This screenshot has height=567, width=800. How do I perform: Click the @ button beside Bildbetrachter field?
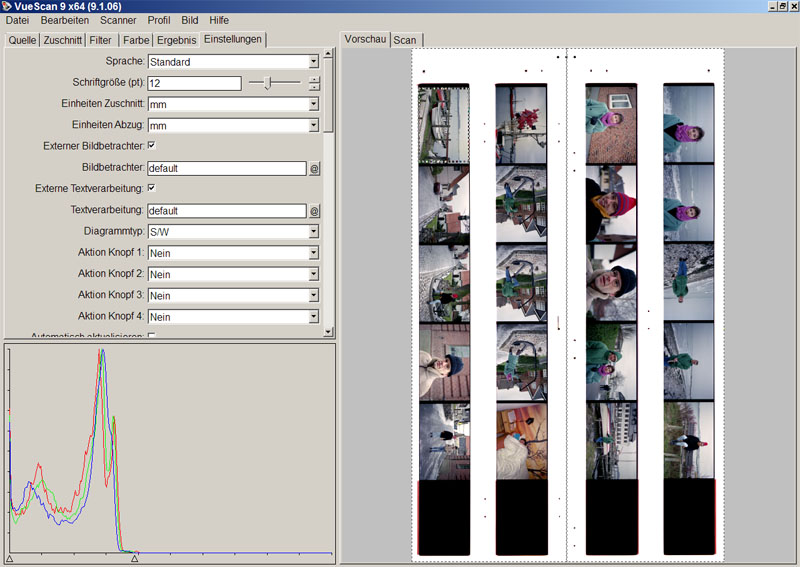click(314, 169)
